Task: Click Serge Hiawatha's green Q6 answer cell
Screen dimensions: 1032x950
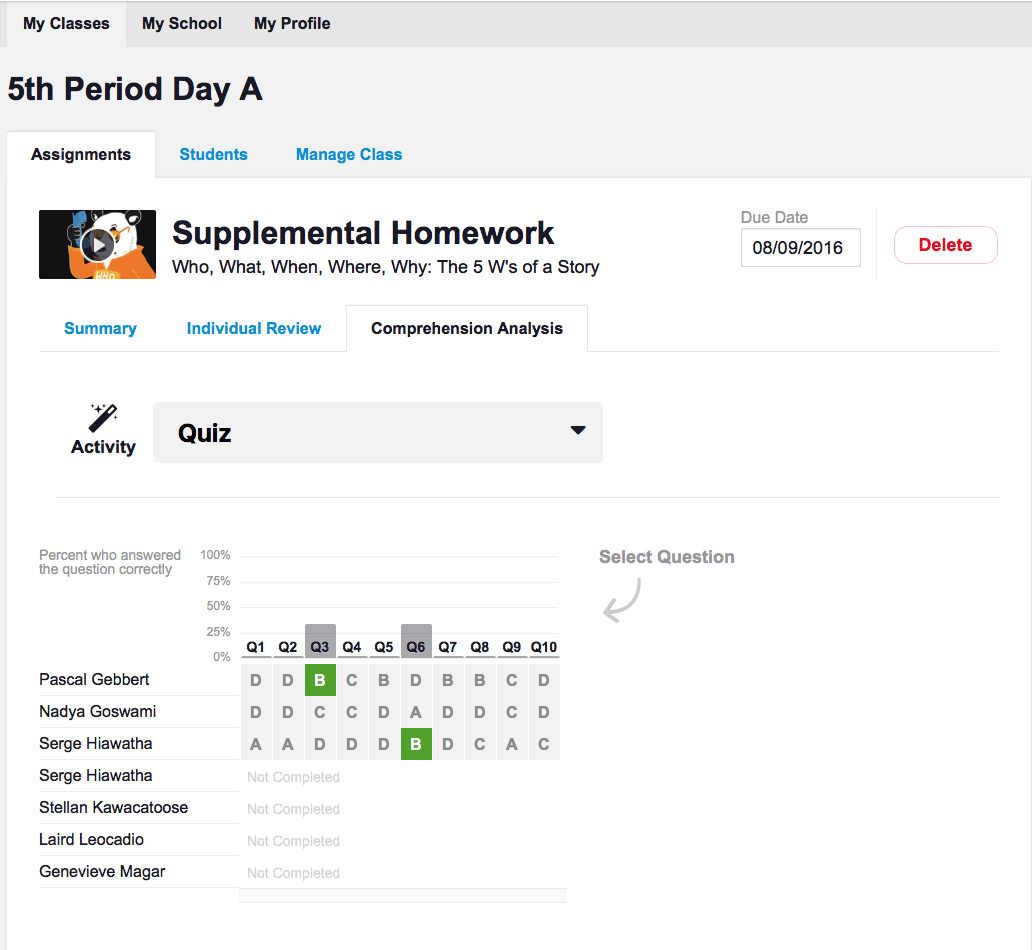Action: coord(416,744)
